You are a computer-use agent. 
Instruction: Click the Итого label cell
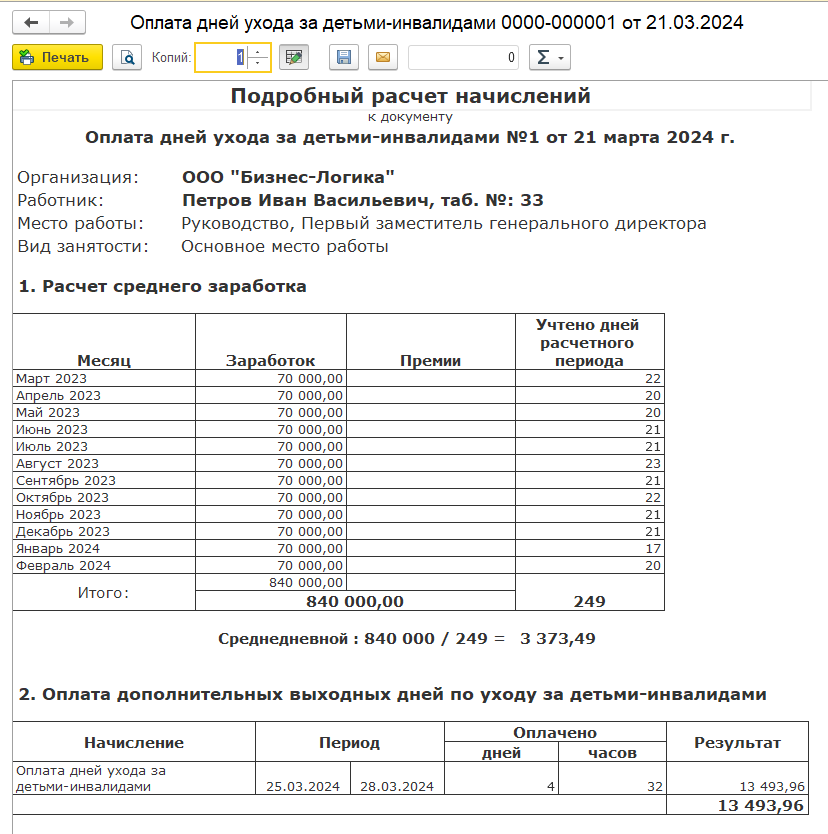coord(104,593)
